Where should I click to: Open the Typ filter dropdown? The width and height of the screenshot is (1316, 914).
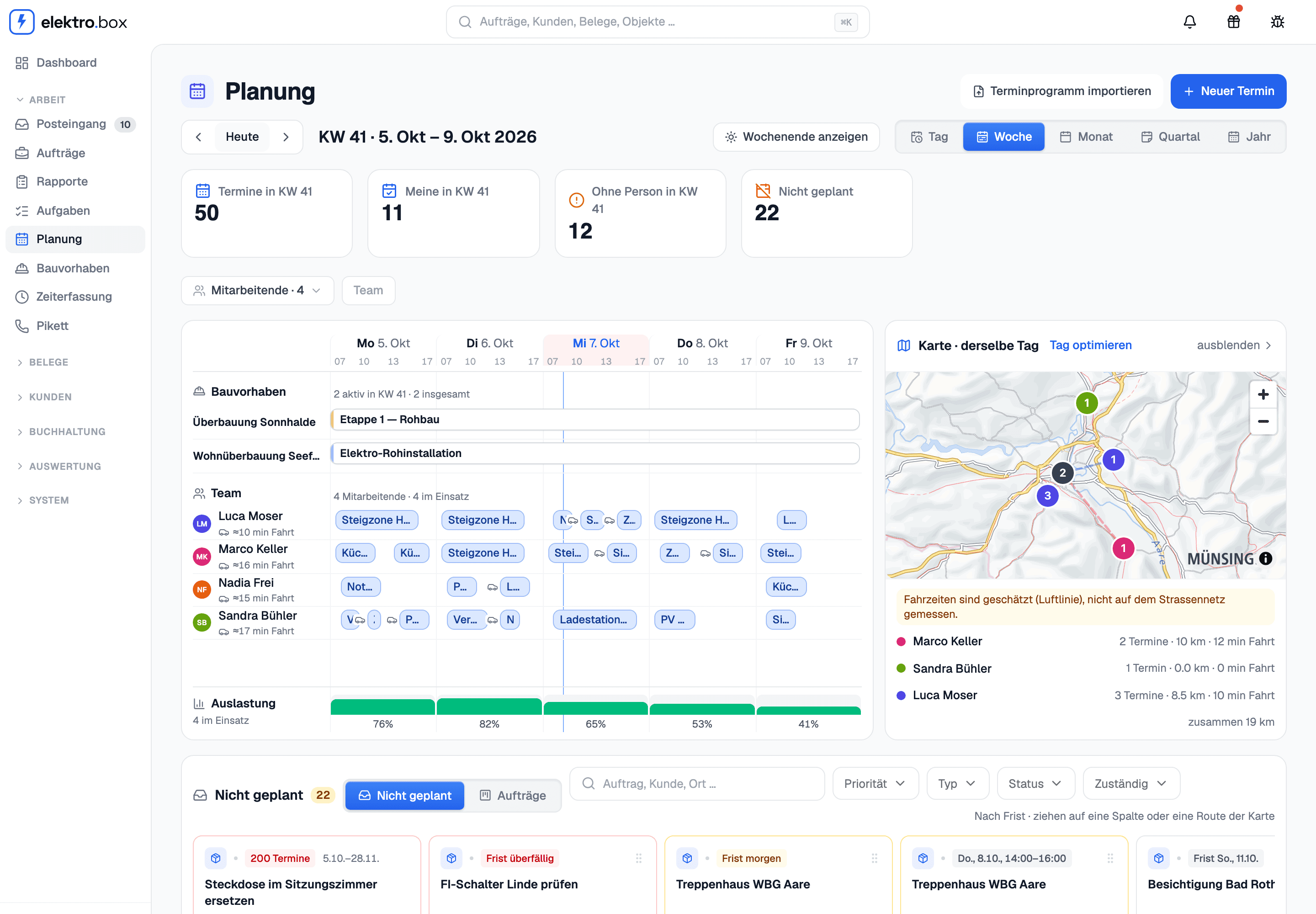point(957,784)
